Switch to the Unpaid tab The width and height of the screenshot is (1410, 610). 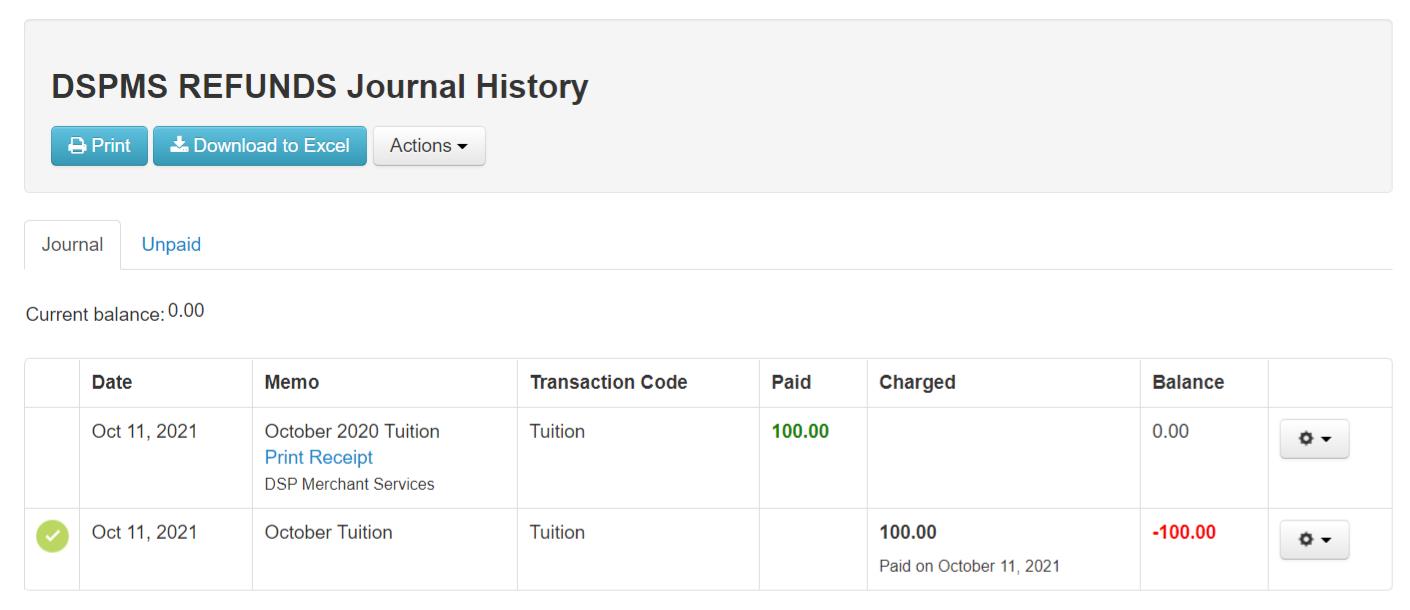pos(171,245)
